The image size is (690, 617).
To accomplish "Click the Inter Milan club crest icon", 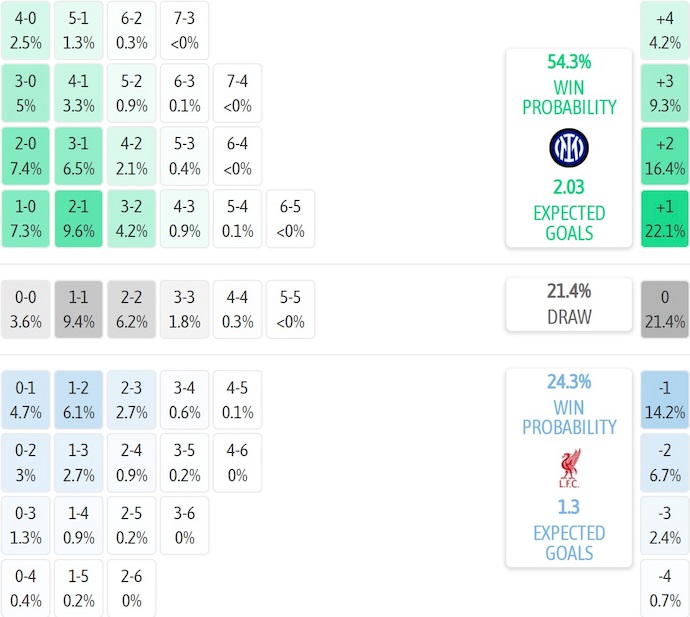I will pyautogui.click(x=569, y=148).
